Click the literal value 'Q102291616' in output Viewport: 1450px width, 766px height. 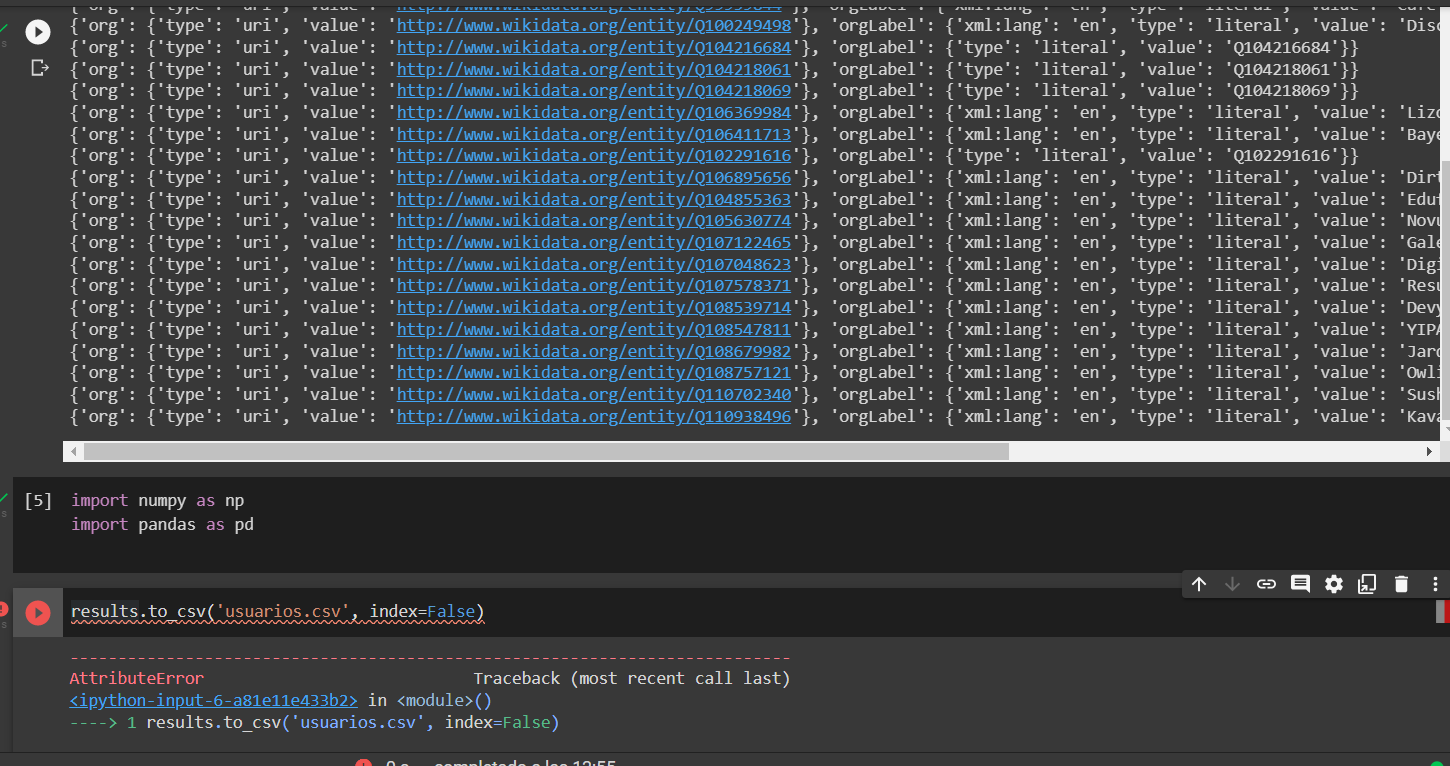coord(1282,155)
